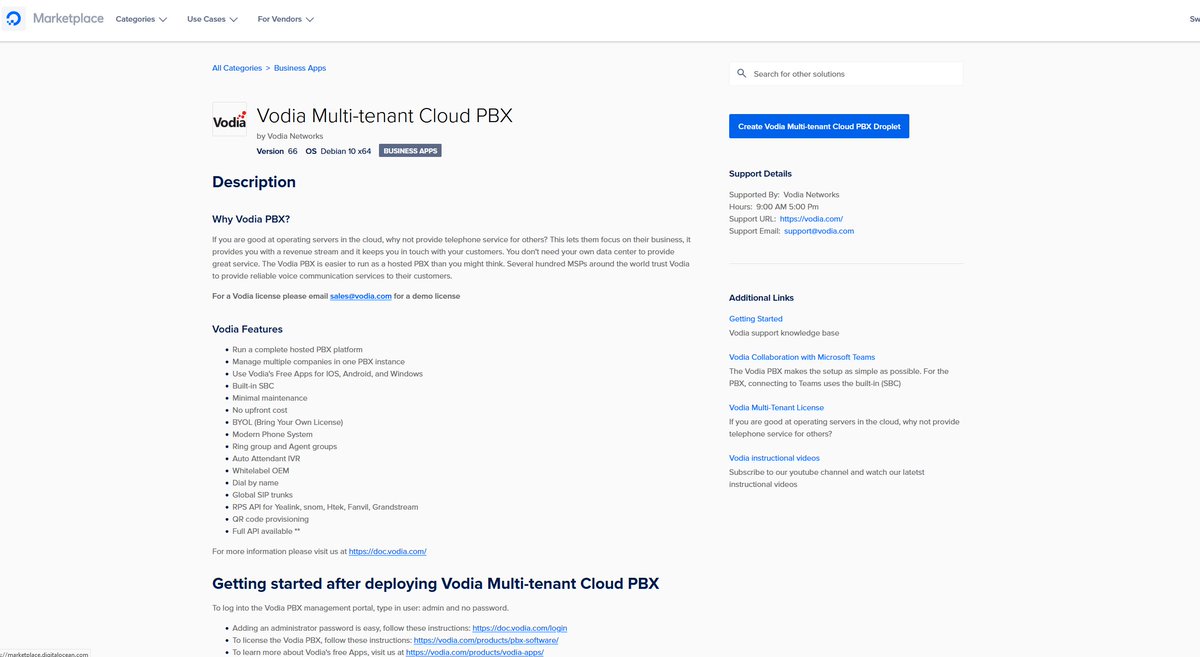Click 'by Vodia Networks' vendor text
The height and width of the screenshot is (657, 1200).
(x=290, y=136)
